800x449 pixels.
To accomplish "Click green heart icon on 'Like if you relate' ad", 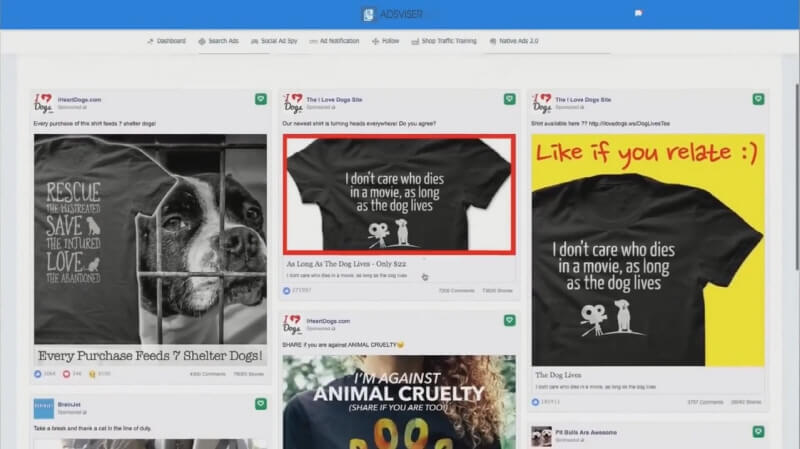I will click(x=758, y=99).
